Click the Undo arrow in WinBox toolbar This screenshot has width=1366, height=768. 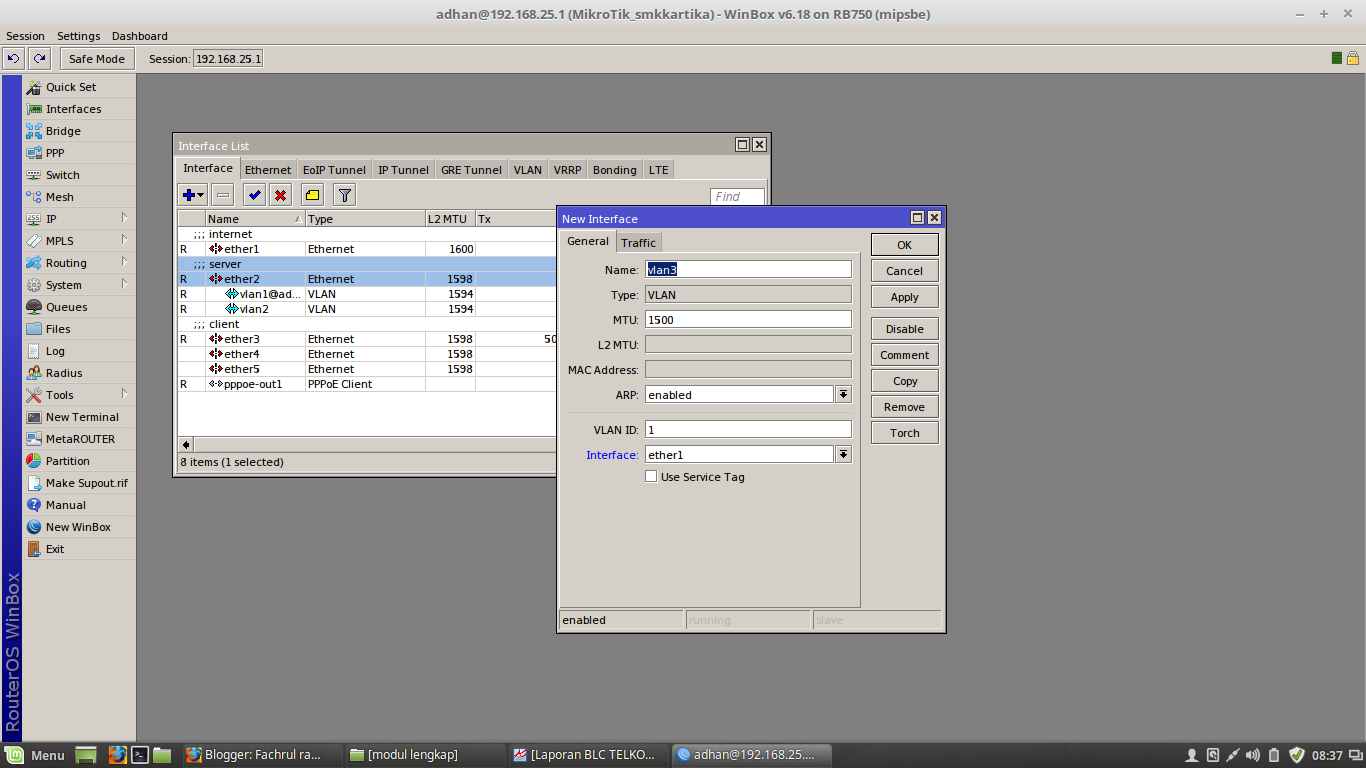(x=14, y=59)
